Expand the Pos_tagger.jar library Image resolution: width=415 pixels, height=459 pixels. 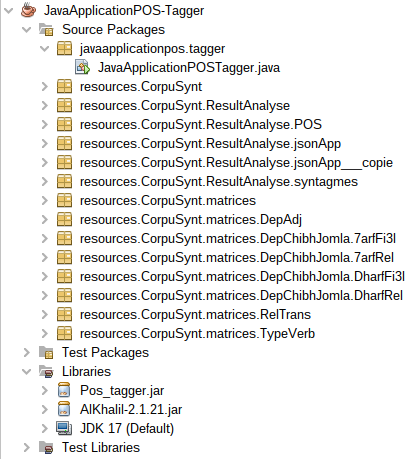click(45, 390)
